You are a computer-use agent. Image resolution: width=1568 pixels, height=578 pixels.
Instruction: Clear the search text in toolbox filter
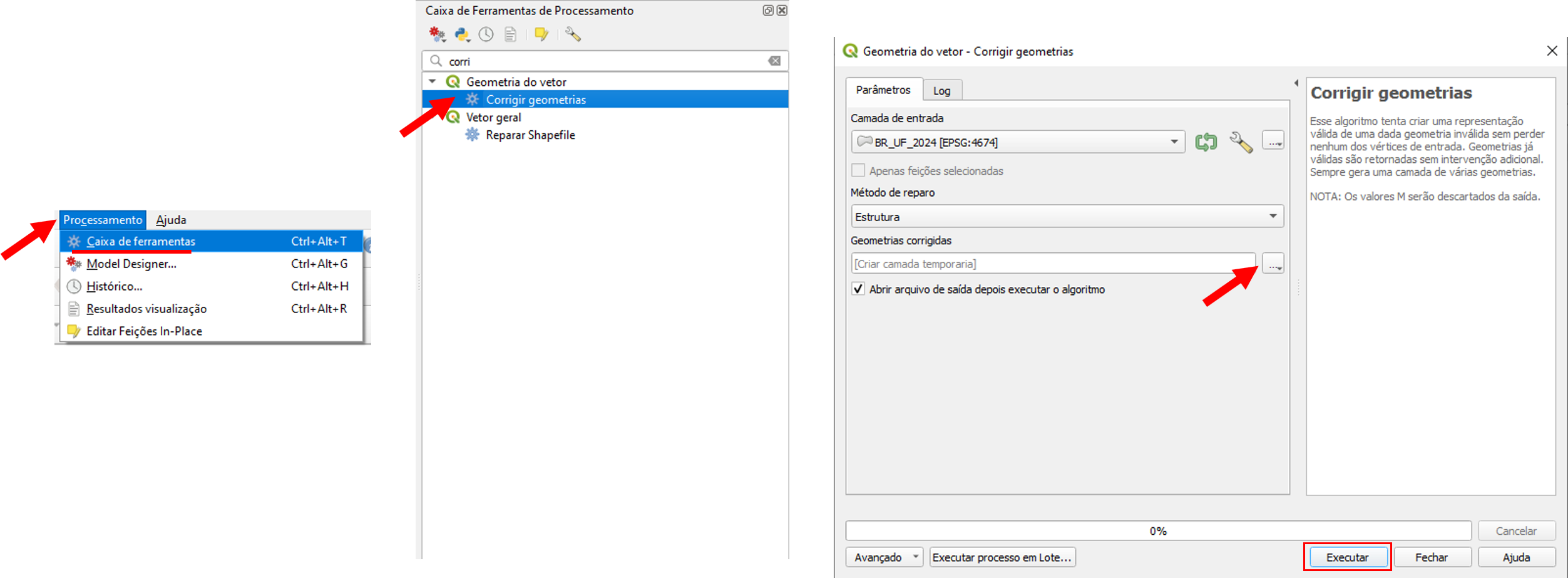[774, 61]
